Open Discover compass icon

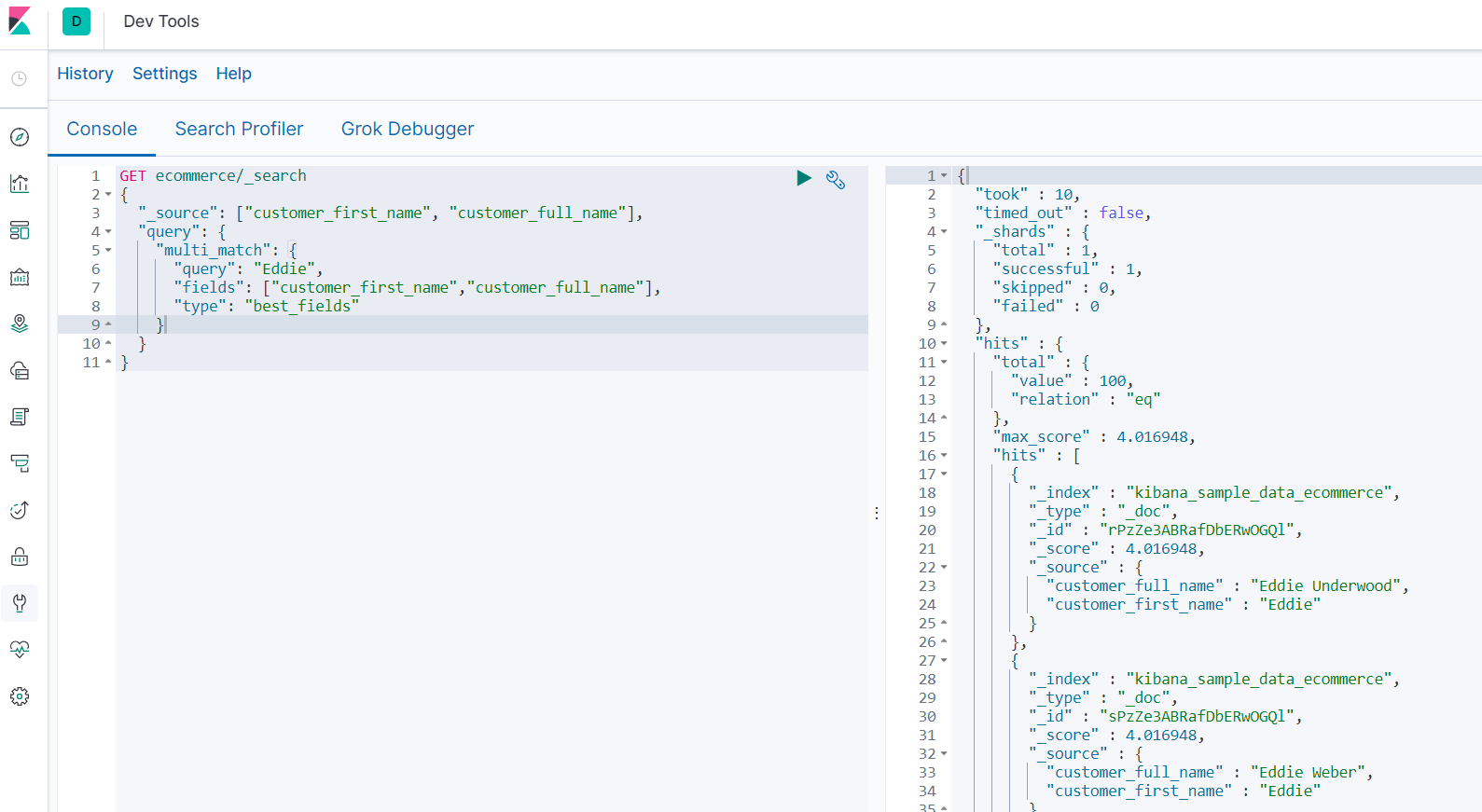point(20,137)
